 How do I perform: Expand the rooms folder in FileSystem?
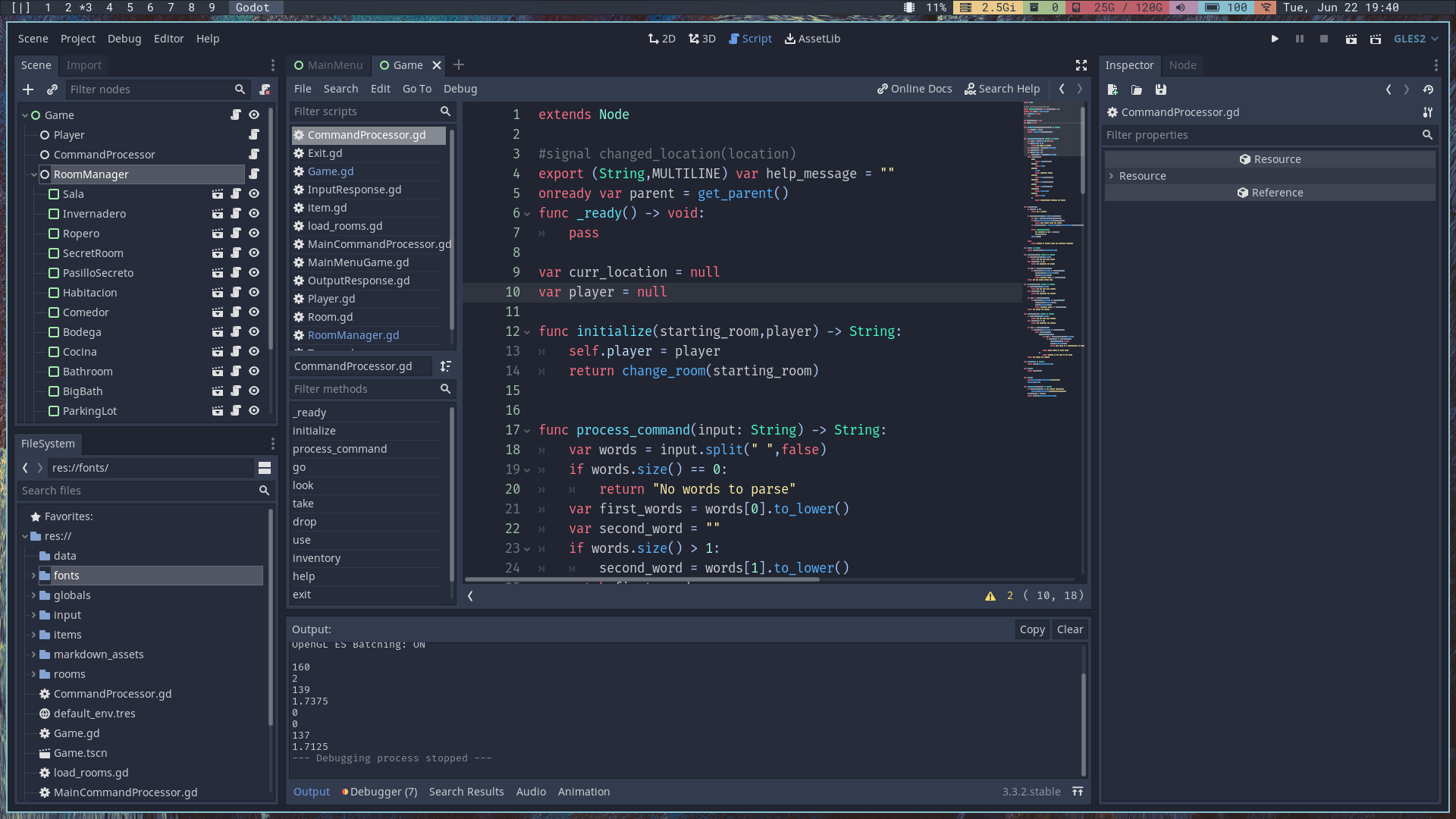(x=33, y=674)
